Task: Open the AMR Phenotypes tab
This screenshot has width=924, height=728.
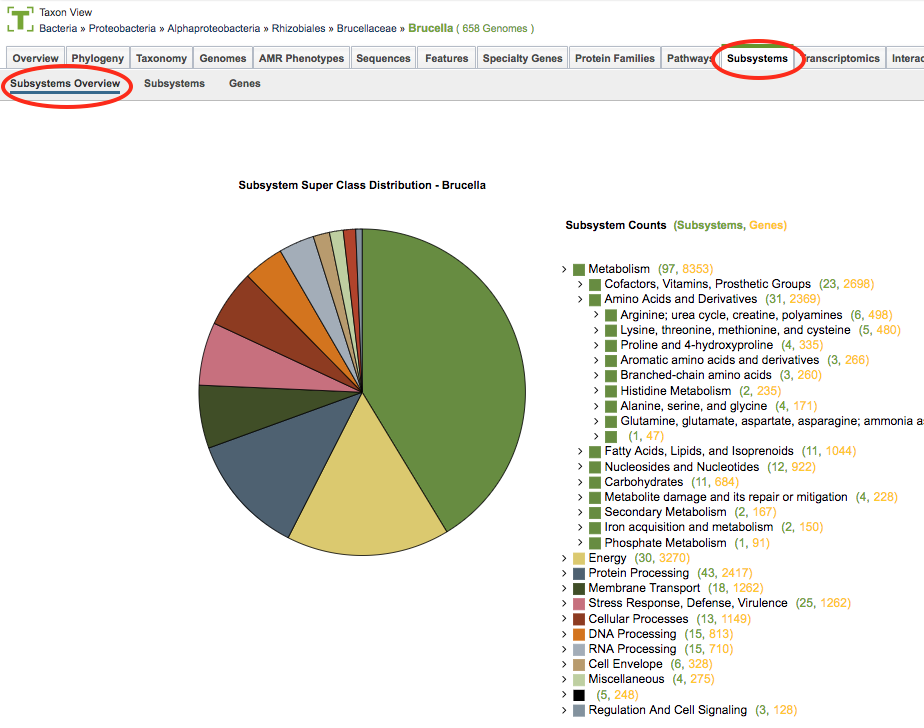Action: pyautogui.click(x=301, y=58)
